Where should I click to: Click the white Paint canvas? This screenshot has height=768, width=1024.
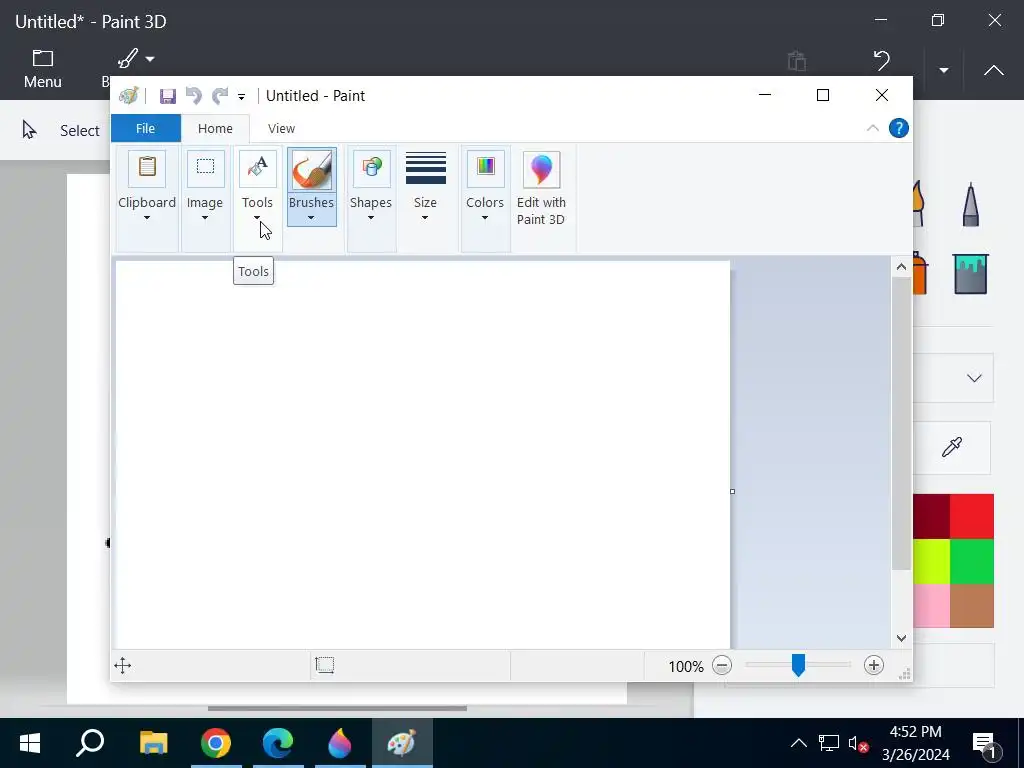(423, 455)
